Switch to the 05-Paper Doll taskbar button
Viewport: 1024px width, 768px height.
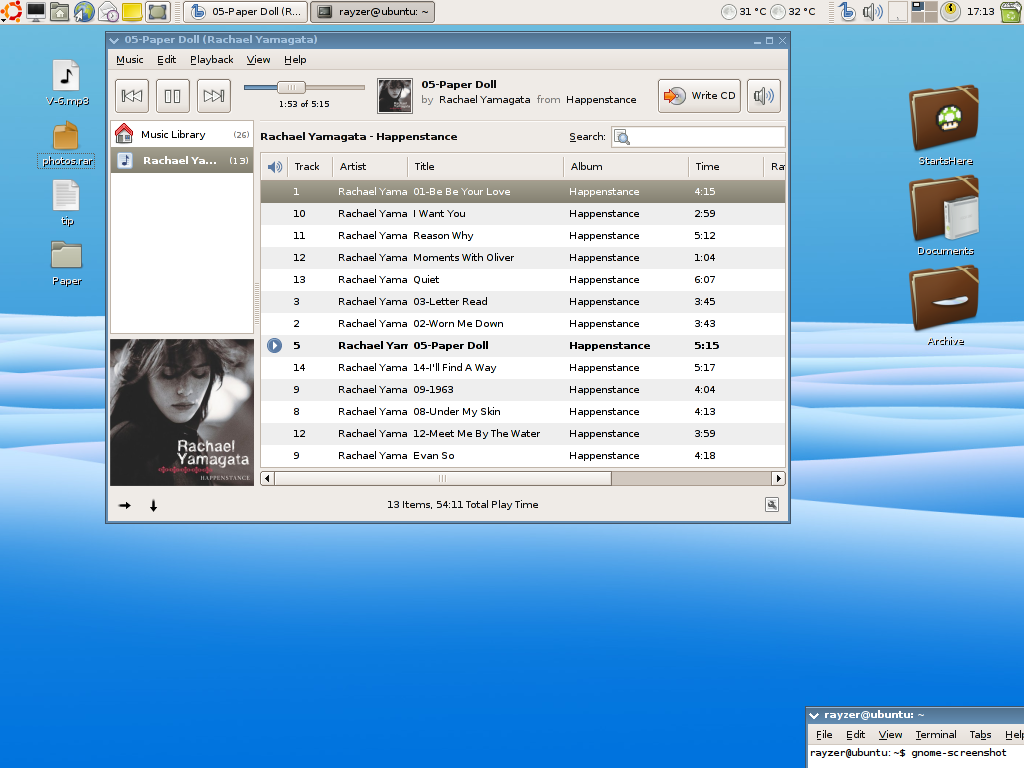pos(246,12)
